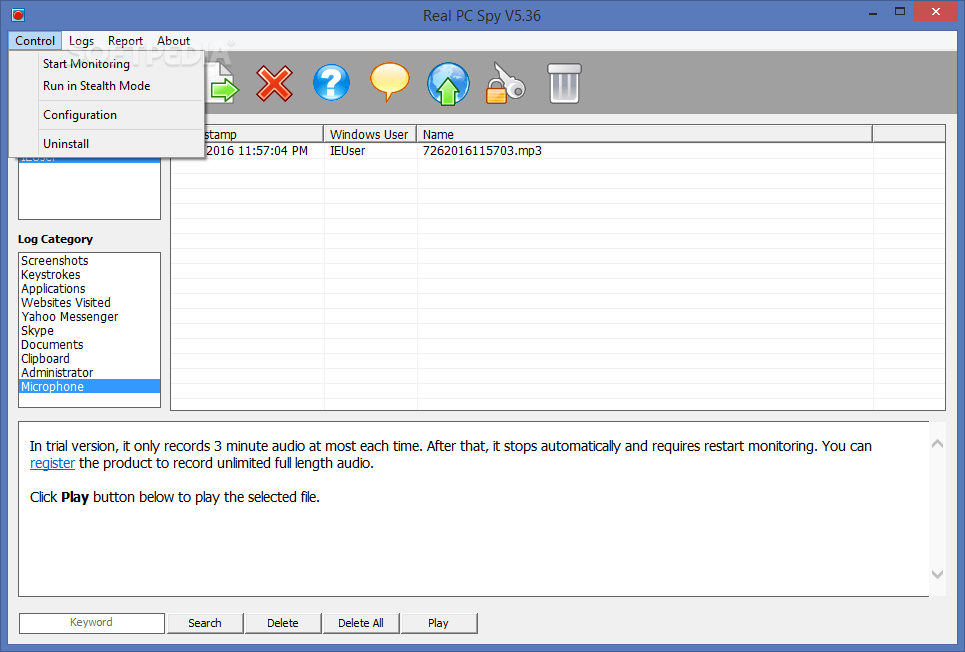
Task: Minimize the Real PC Spy window
Action: coord(873,13)
